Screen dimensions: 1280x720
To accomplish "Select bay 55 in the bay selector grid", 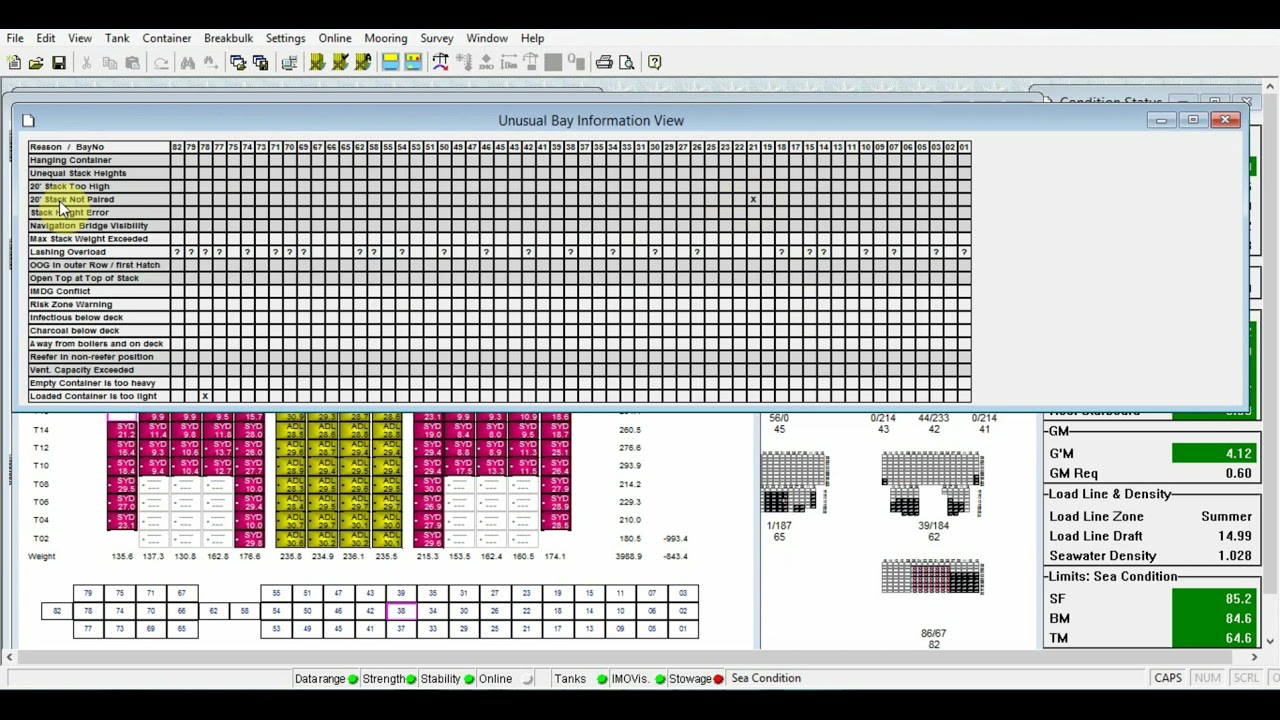I will 276,593.
